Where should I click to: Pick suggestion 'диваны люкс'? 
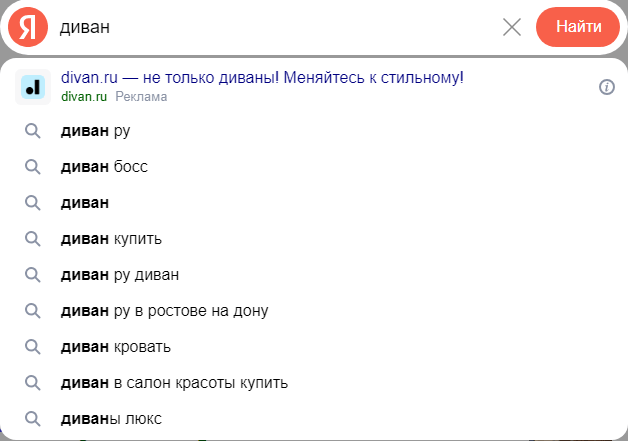click(x=111, y=419)
